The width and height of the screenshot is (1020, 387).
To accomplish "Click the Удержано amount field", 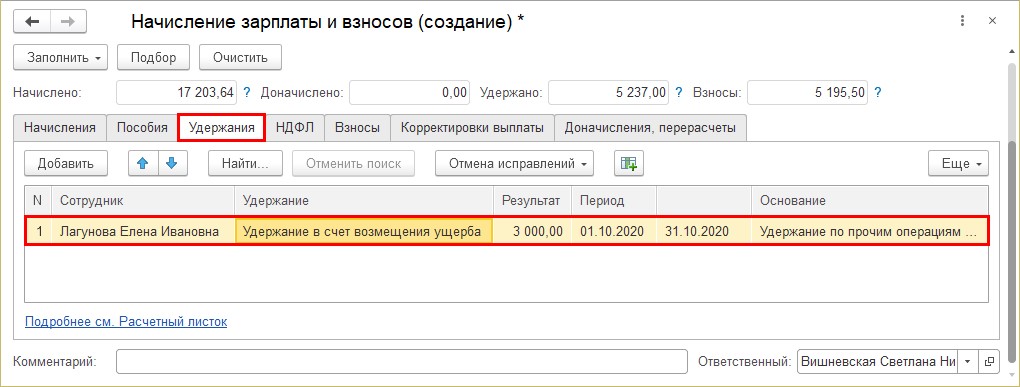I will [608, 92].
